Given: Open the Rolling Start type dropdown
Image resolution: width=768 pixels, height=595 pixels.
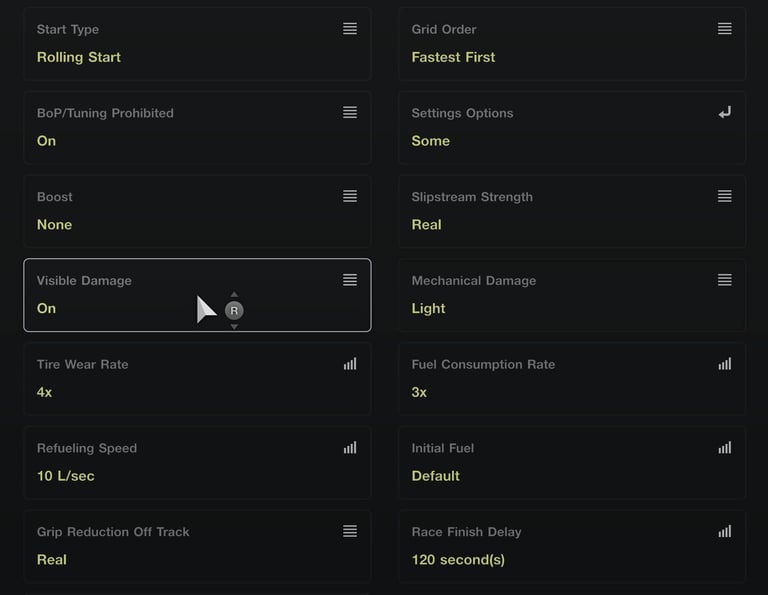Looking at the screenshot, I should point(79,57).
